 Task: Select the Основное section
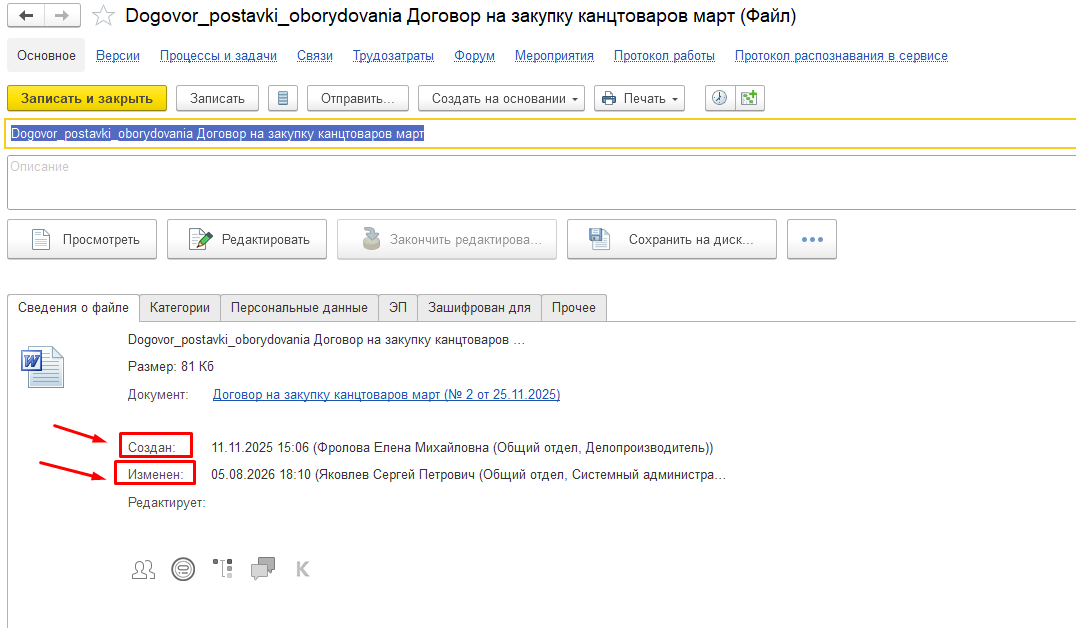coord(46,56)
